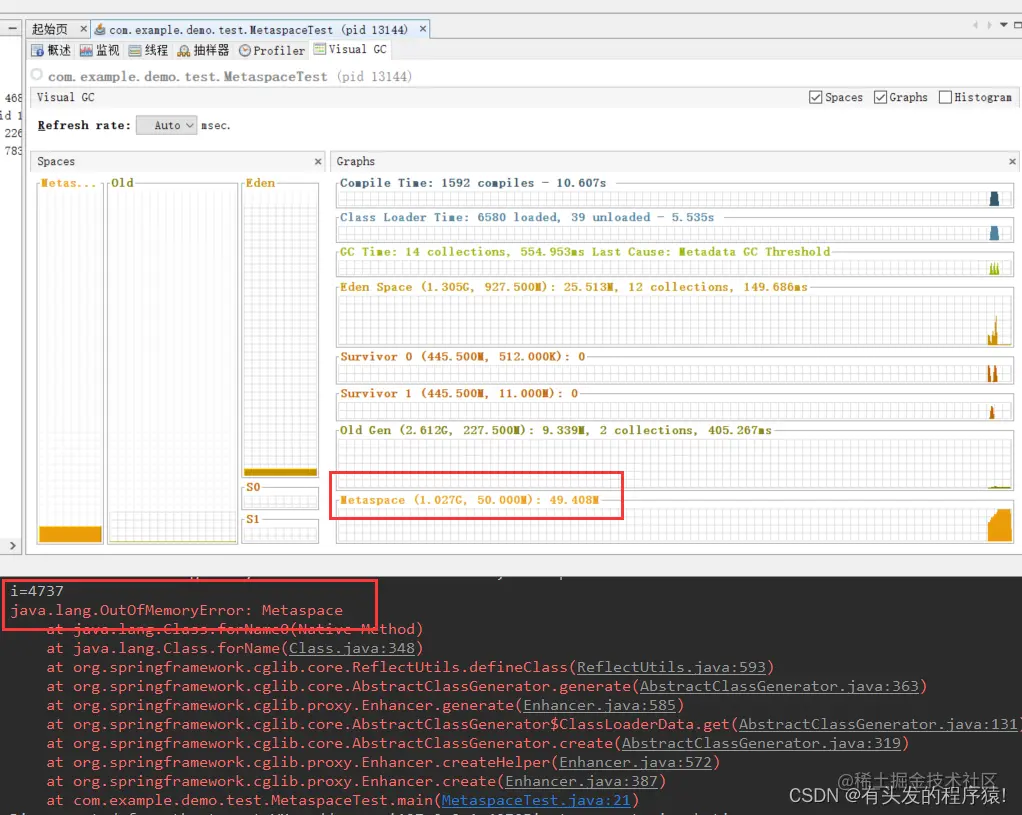Image resolution: width=1022 pixels, height=815 pixels.
Task: Open Enhancer.java:572 stack trace link
Action: (635, 762)
